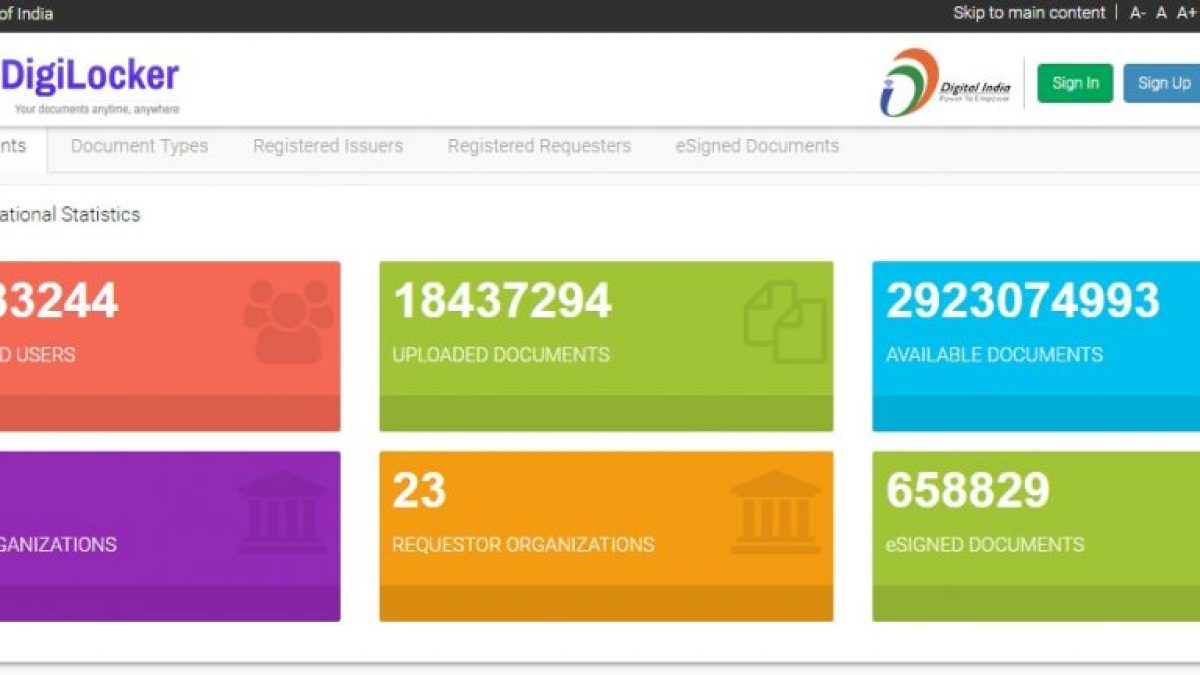The width and height of the screenshot is (1200, 675).
Task: Increase font size with A+
Action: click(x=1186, y=13)
